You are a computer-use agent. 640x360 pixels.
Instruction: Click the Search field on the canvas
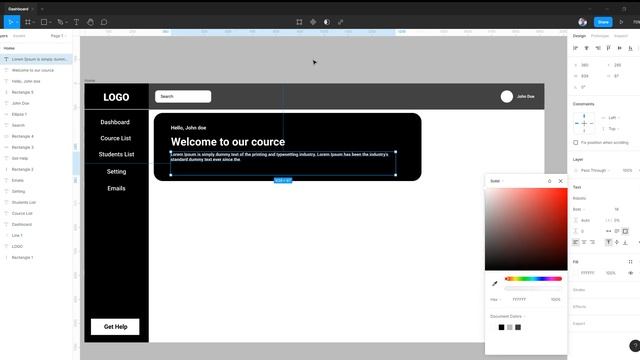click(x=183, y=96)
